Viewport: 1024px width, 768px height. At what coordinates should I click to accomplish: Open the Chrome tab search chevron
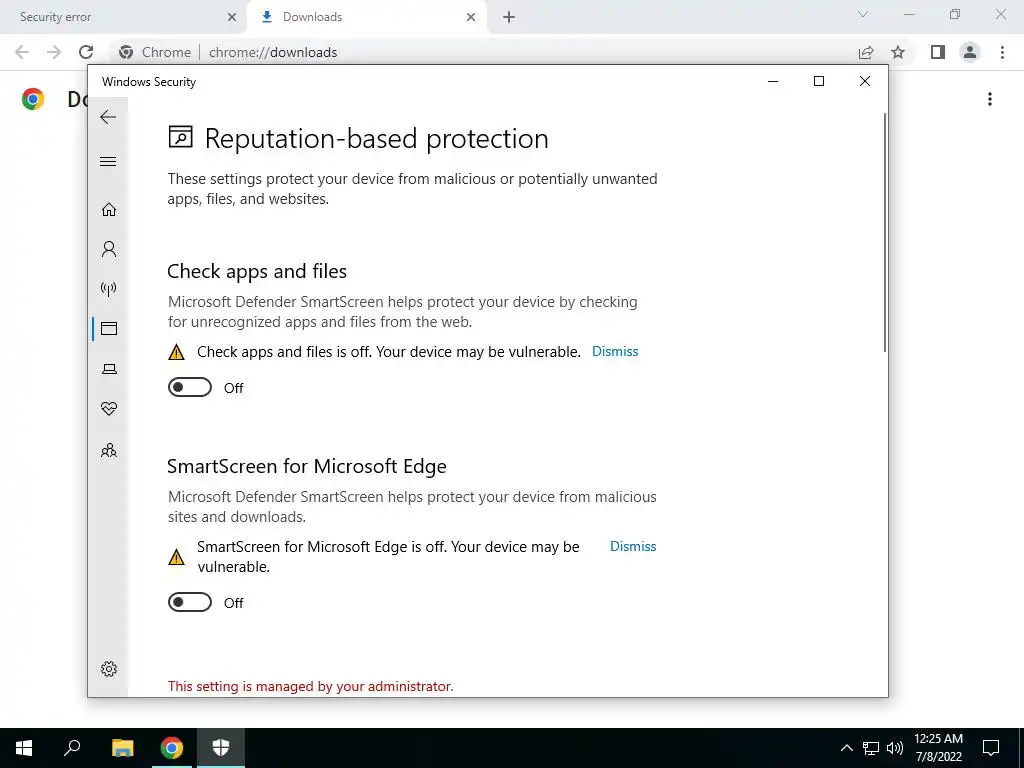(863, 14)
